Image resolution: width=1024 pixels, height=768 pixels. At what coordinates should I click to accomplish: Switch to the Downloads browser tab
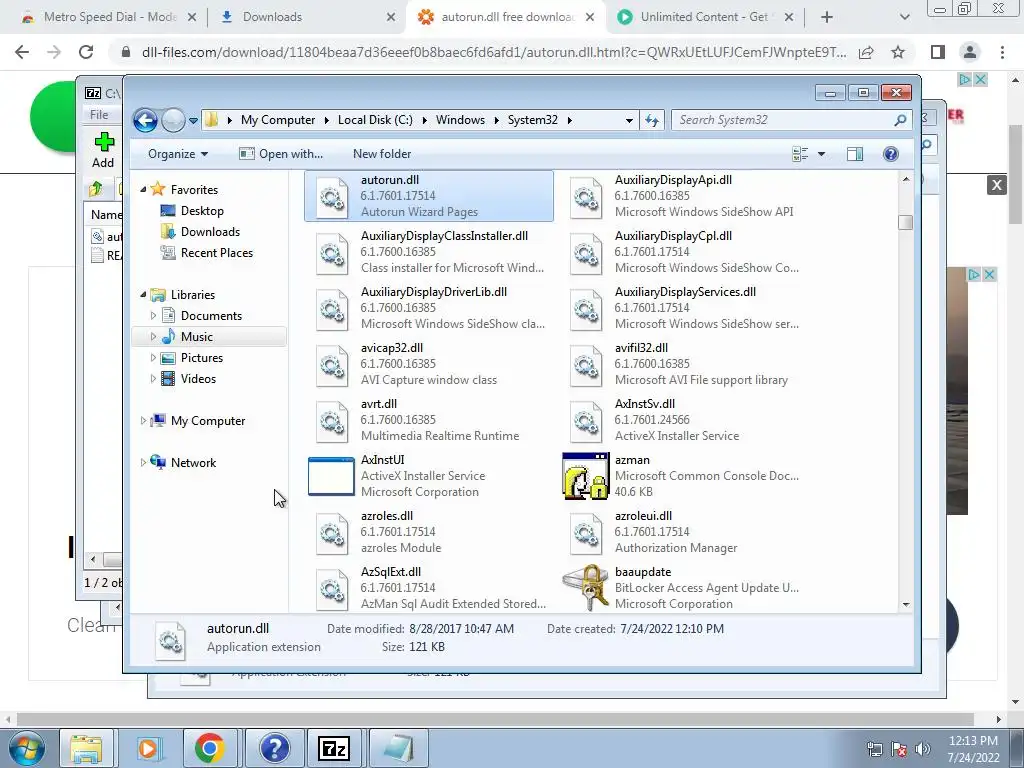point(307,17)
